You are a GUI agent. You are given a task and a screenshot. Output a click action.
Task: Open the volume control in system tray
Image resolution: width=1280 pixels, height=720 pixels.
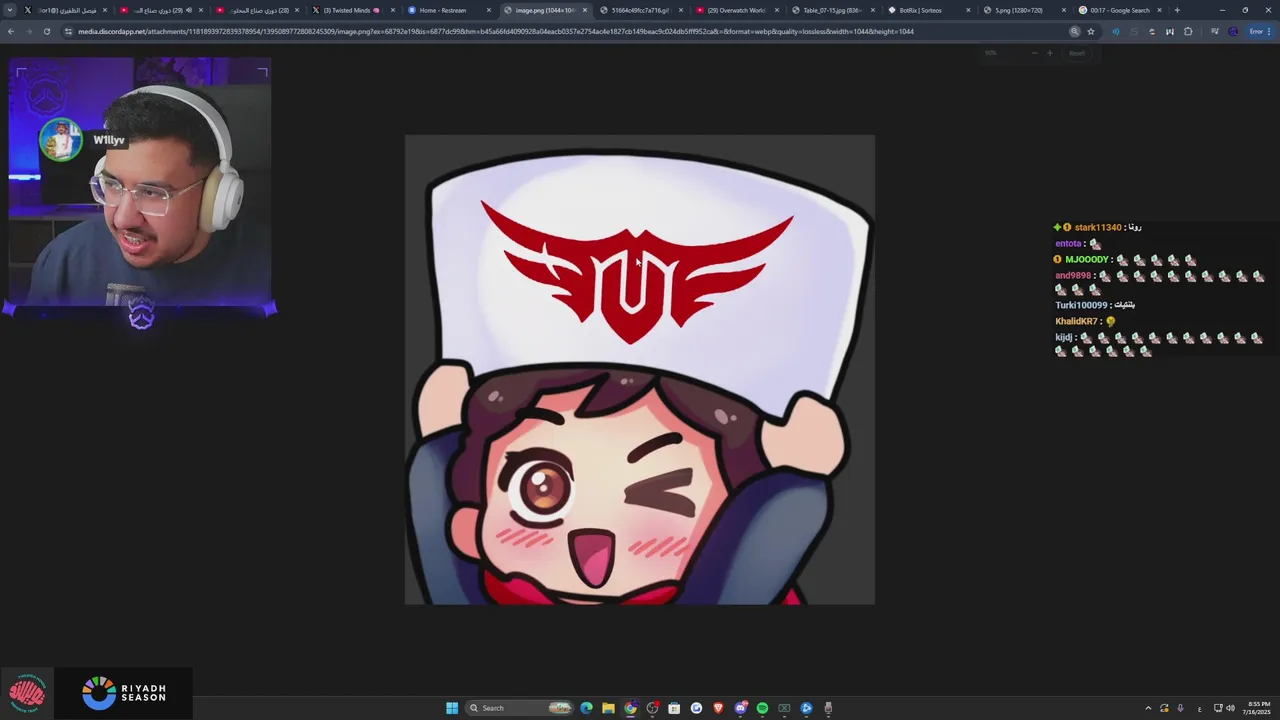click(1230, 708)
